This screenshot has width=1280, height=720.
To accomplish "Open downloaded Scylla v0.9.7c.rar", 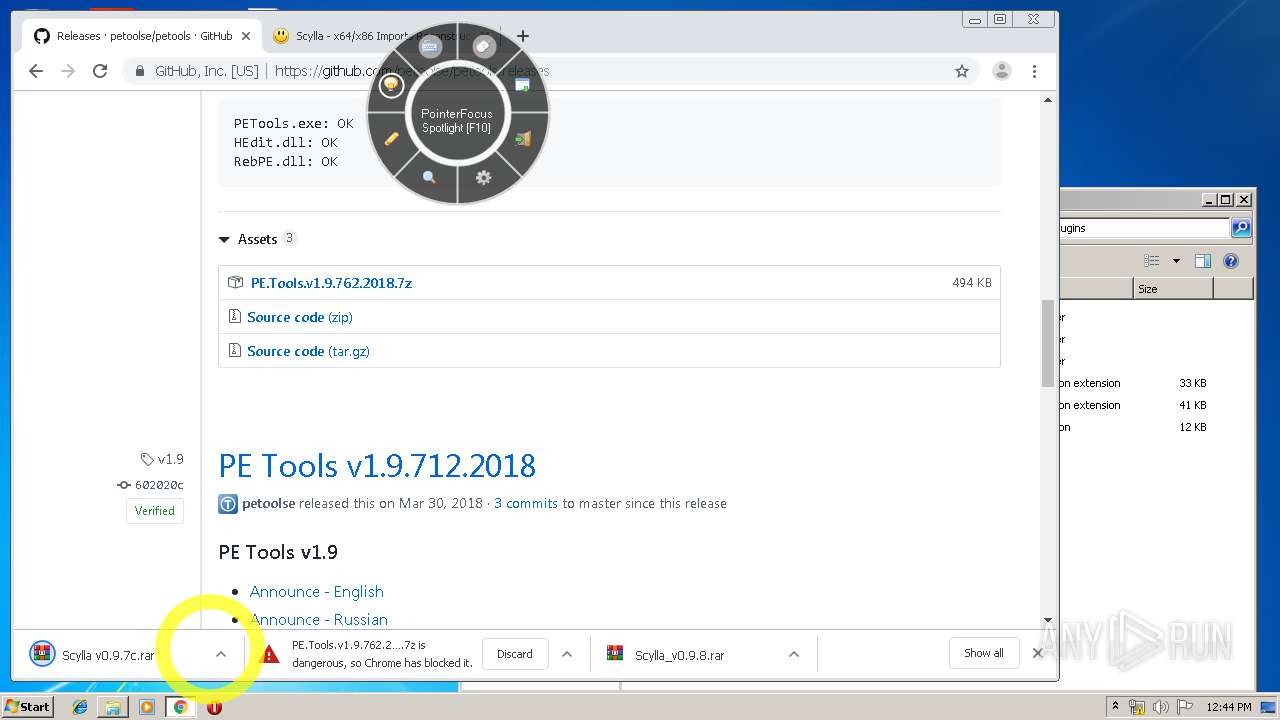I will (110, 655).
